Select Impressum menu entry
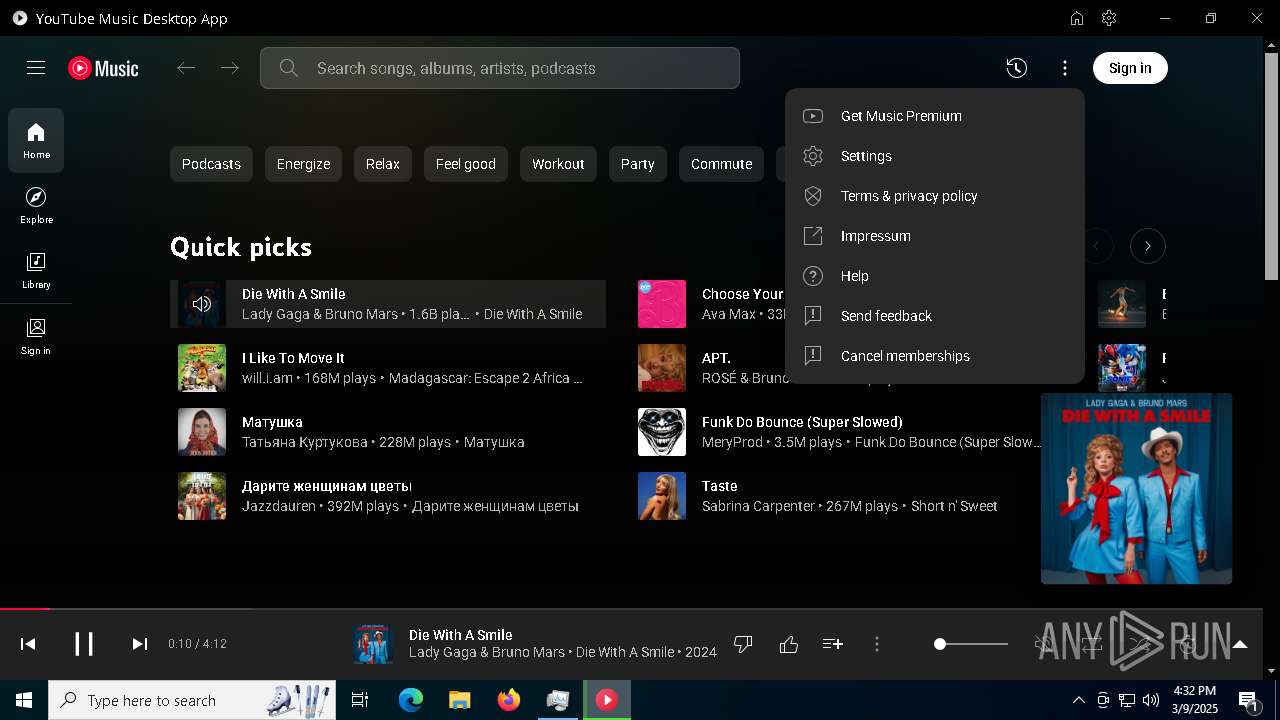 point(935,236)
